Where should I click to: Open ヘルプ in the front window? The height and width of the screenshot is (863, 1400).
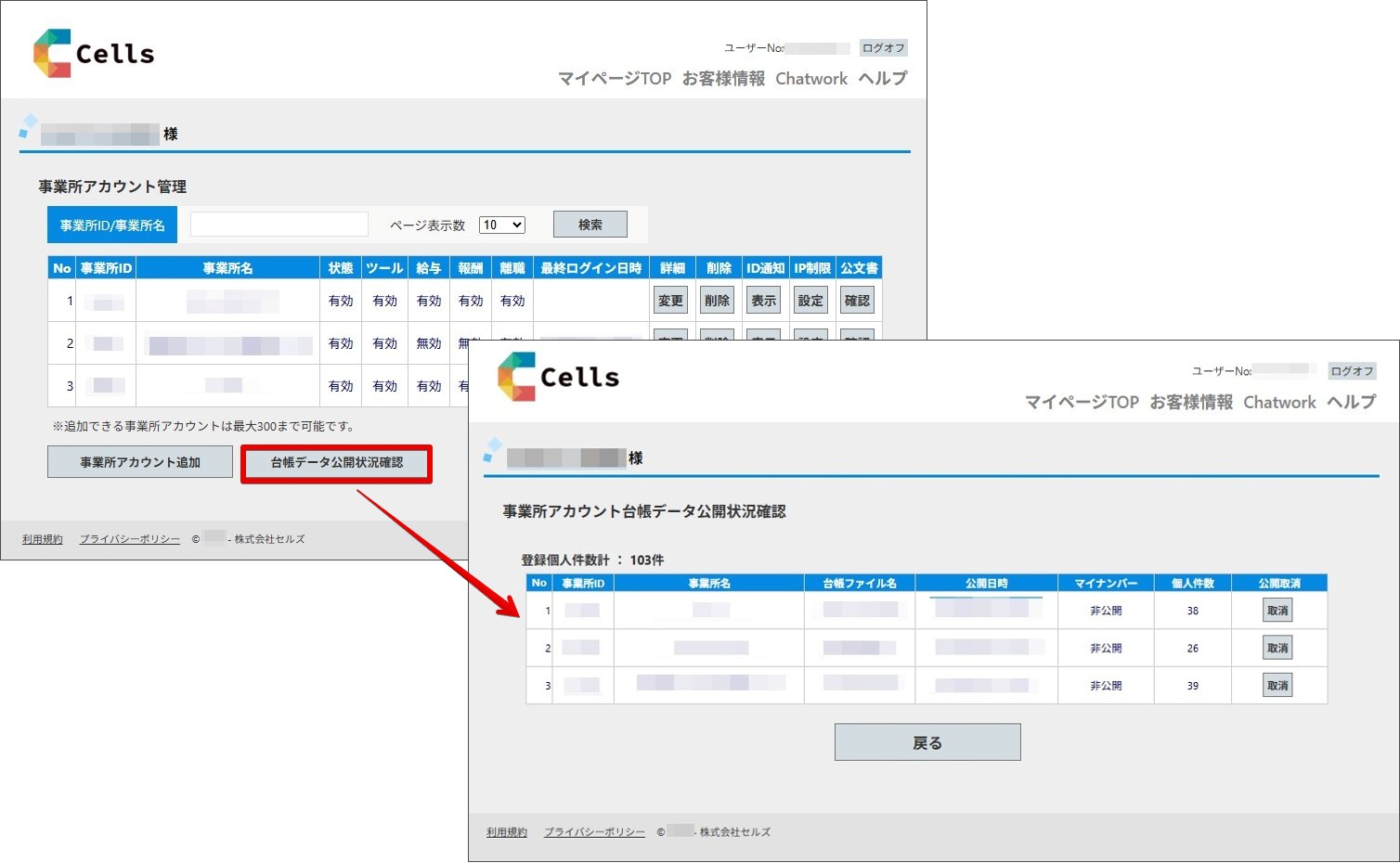coord(1351,402)
